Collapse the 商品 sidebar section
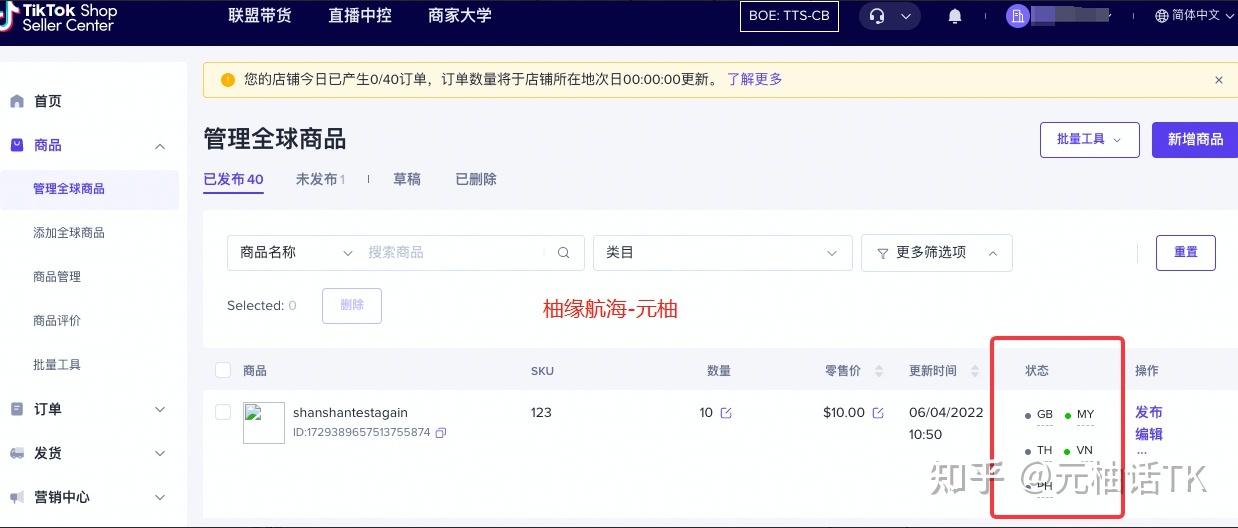The image size is (1238, 528). (x=160, y=146)
